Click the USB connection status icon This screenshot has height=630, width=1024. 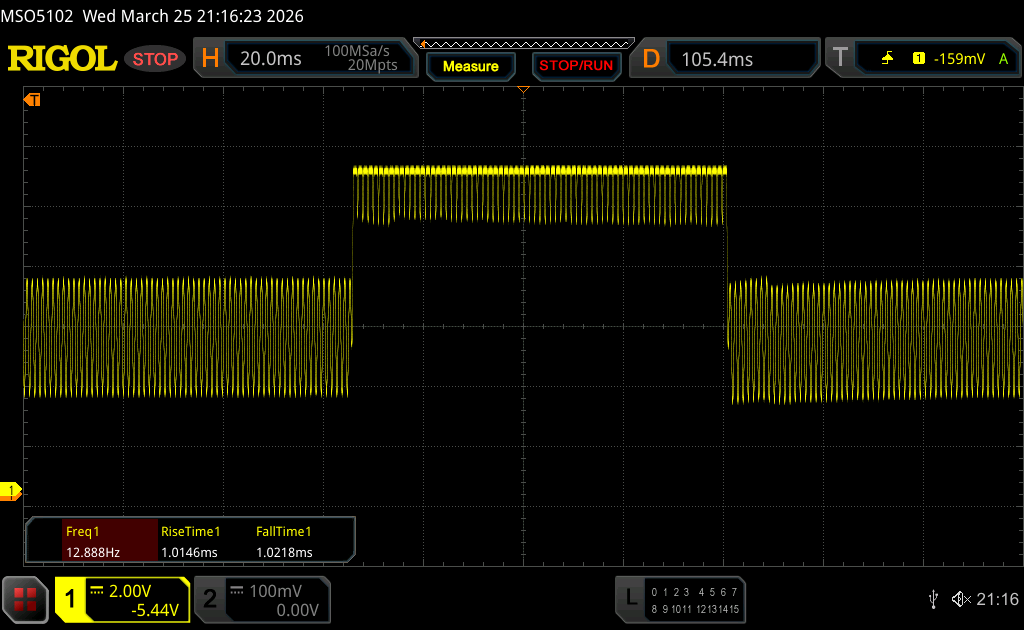click(x=933, y=599)
